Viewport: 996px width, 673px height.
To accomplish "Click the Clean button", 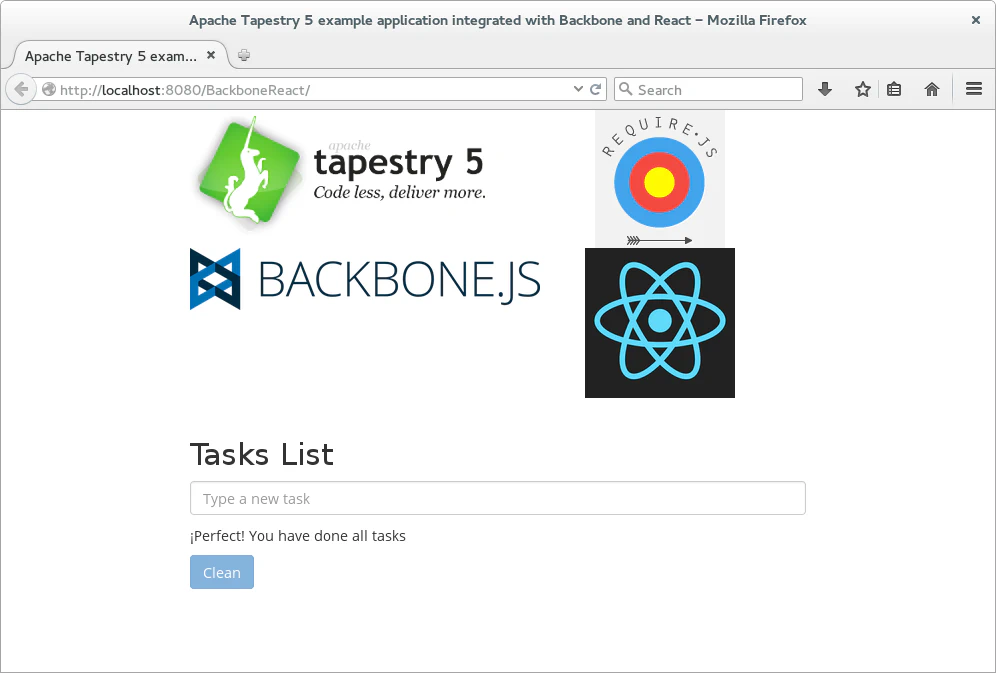I will 221,572.
